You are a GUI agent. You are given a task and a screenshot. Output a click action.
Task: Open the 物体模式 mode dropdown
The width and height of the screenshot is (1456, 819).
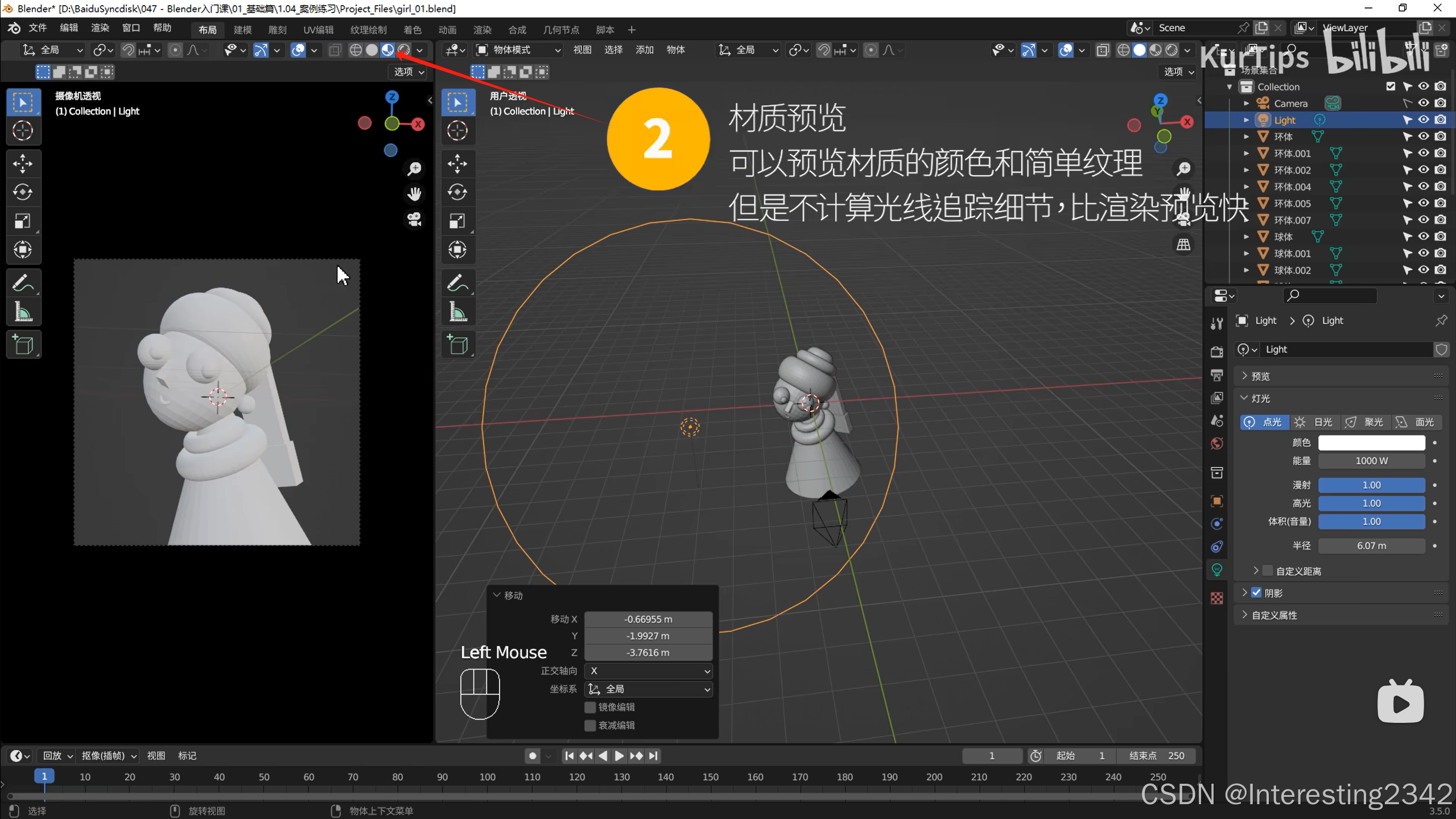pyautogui.click(x=518, y=50)
